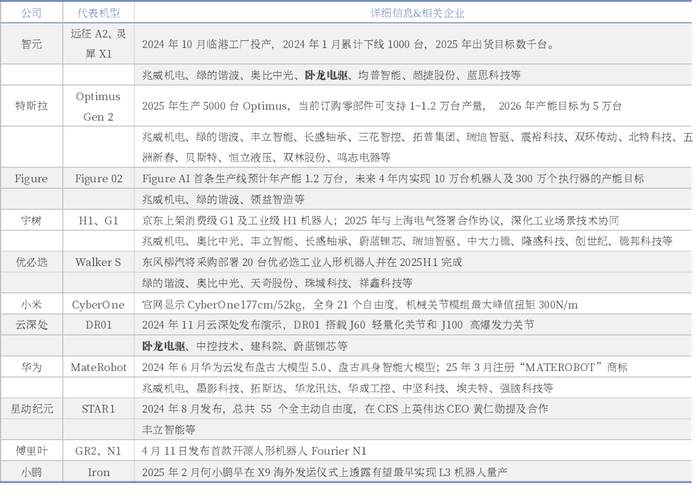
Task: Select the 星动纪元 company cell
Action: [31, 409]
